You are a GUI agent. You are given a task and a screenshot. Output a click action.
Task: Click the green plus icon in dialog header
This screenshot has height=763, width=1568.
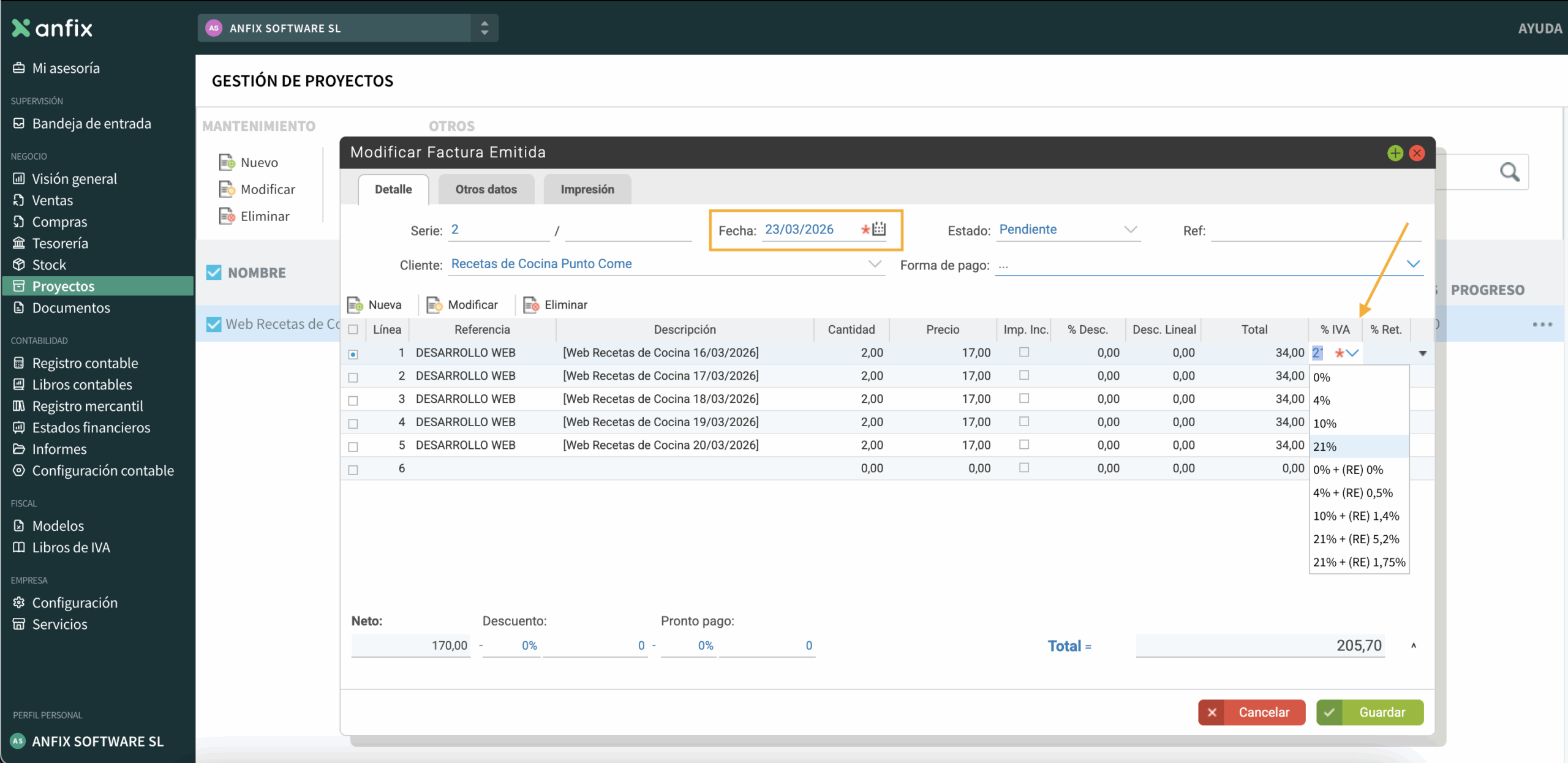click(1395, 153)
